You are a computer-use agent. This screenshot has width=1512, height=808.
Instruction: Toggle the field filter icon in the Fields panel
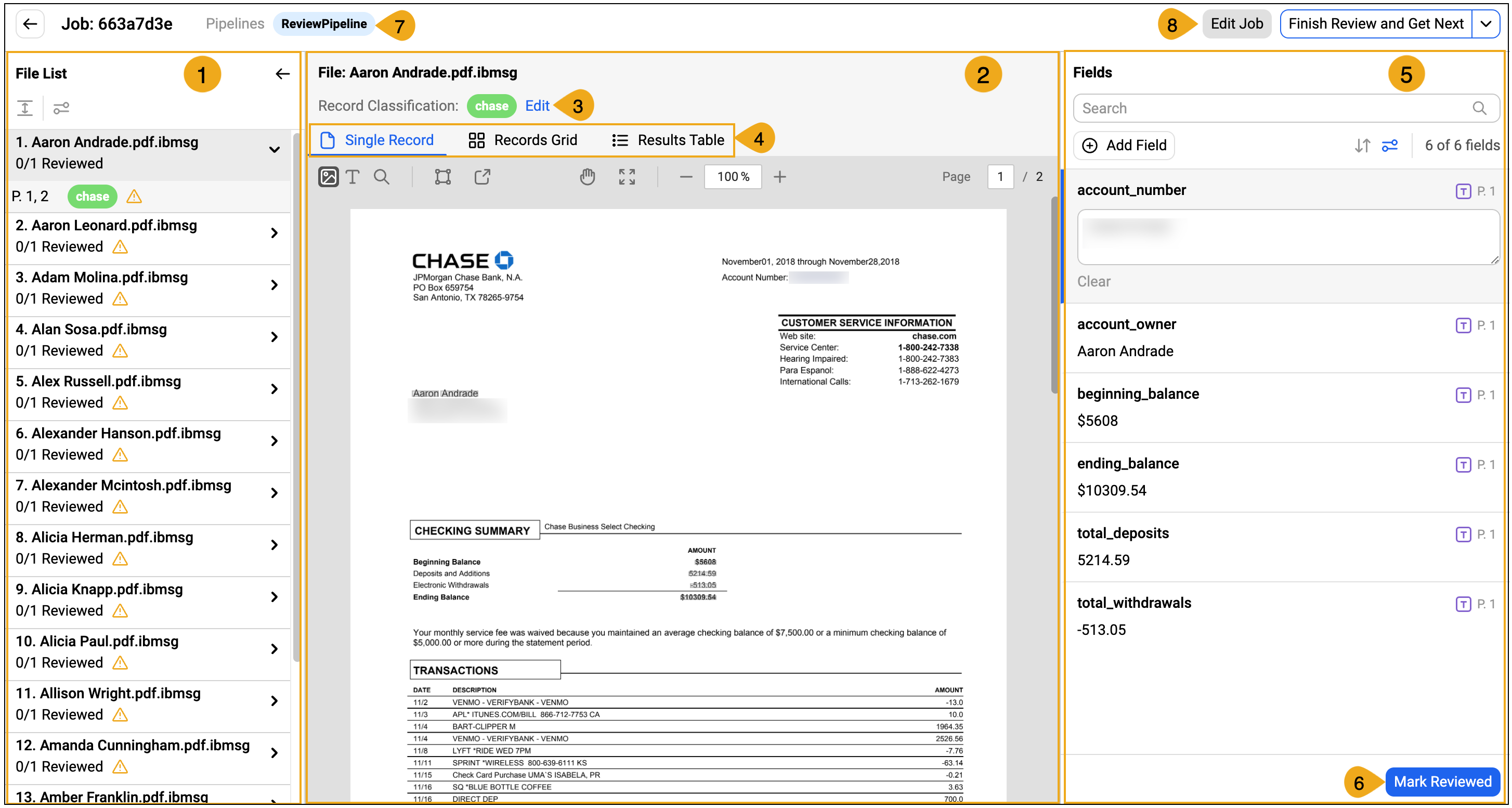tap(1390, 145)
